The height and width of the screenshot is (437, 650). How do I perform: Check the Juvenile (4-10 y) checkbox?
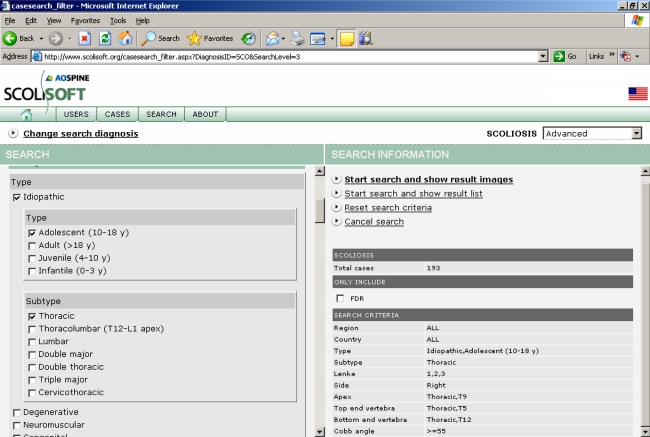coord(32,259)
